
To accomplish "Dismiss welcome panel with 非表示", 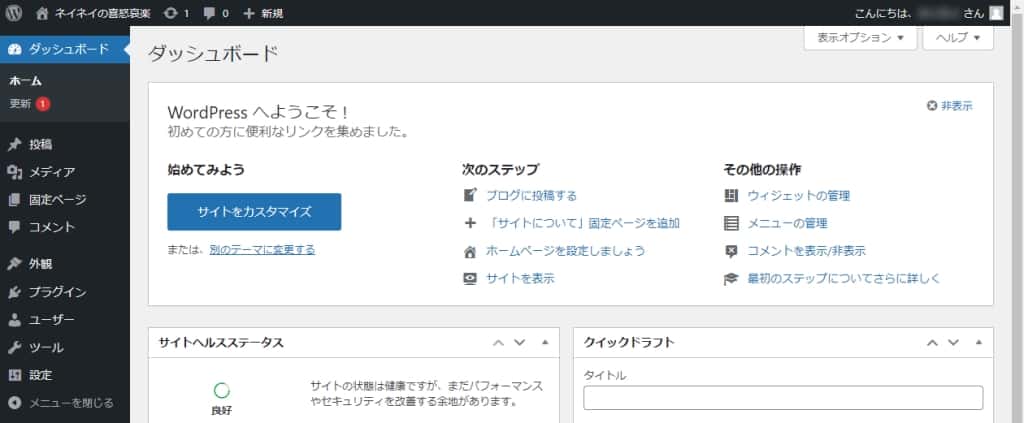I will 950,106.
